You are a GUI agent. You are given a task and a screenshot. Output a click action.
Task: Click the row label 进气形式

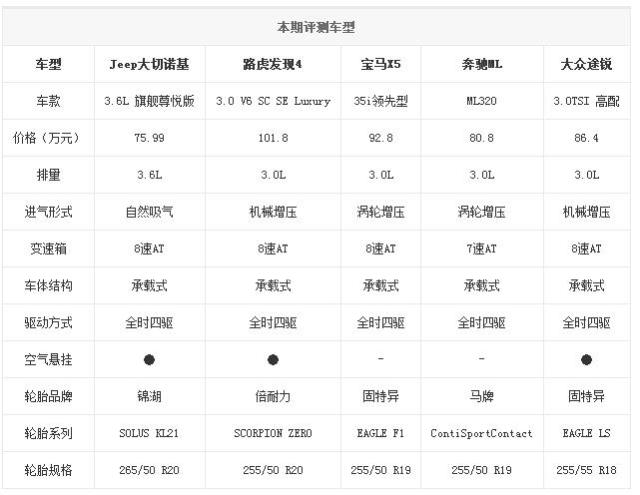point(48,212)
